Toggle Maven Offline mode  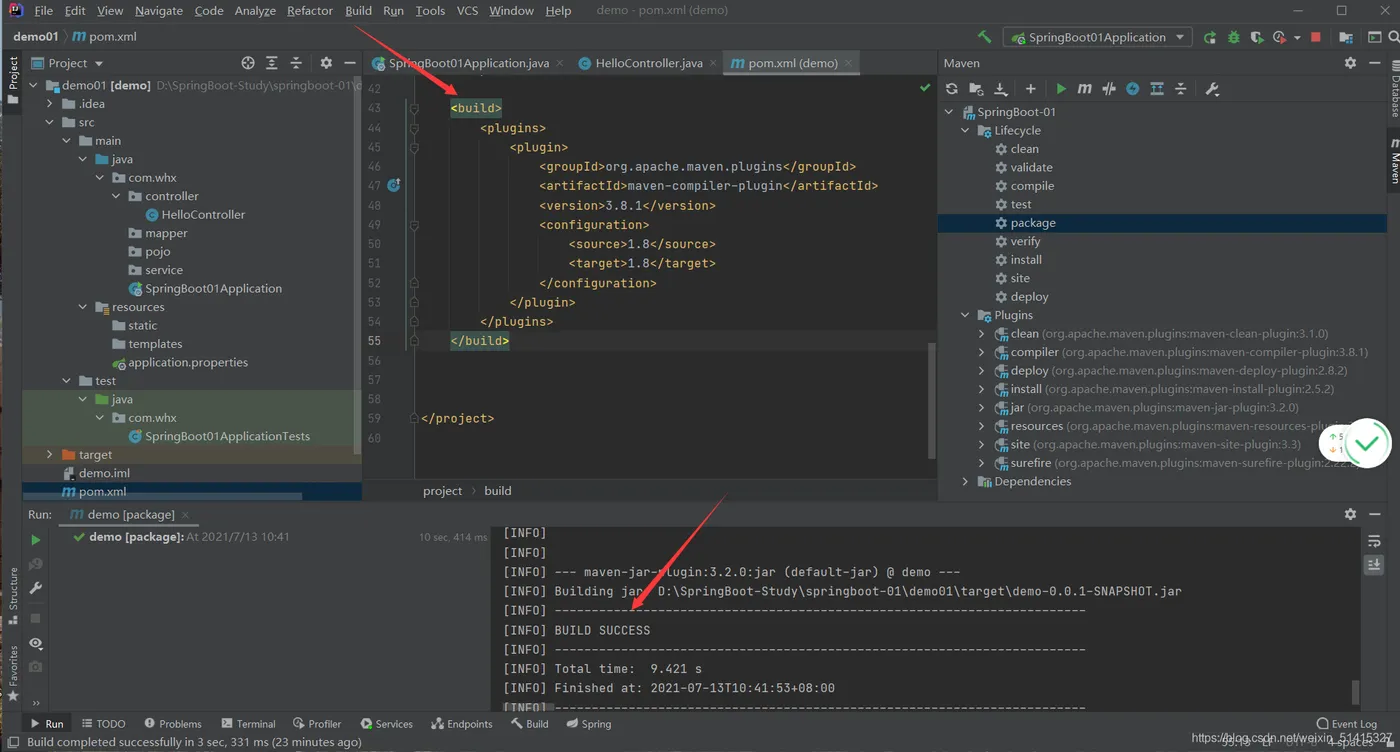coord(1133,89)
